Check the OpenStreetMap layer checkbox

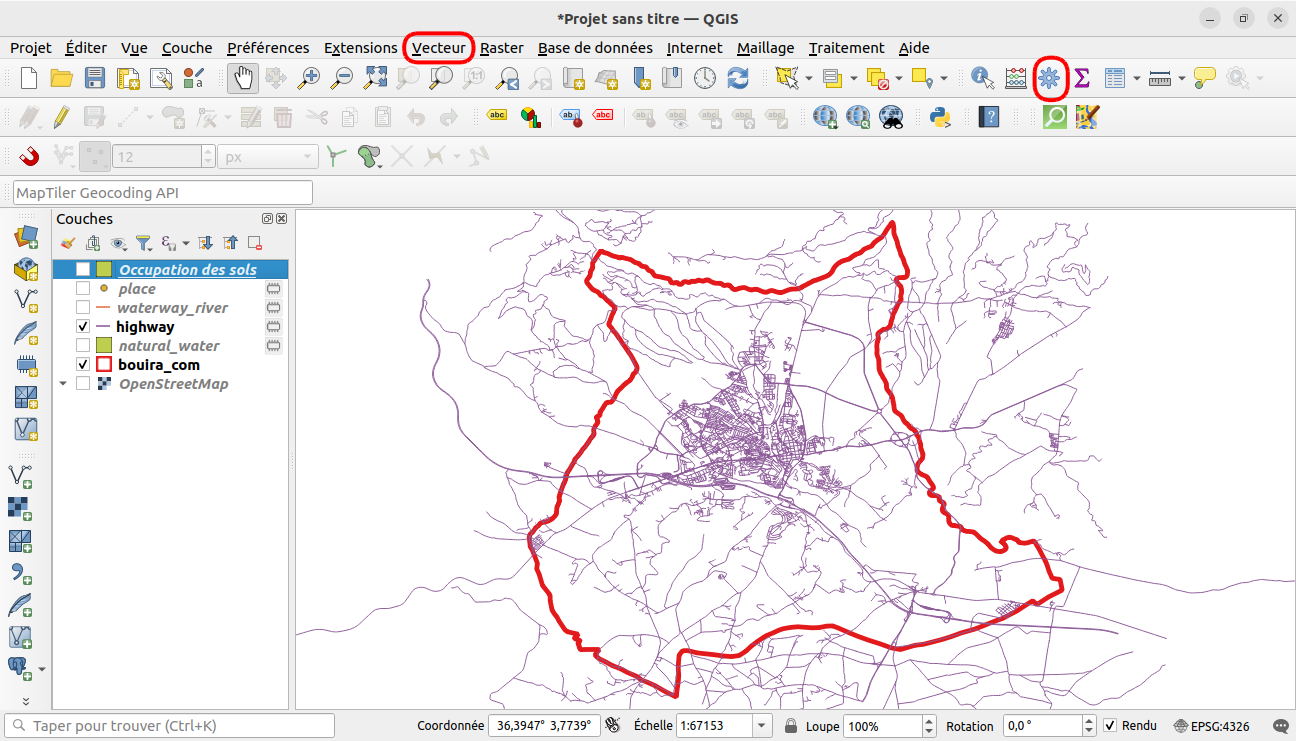click(x=83, y=384)
